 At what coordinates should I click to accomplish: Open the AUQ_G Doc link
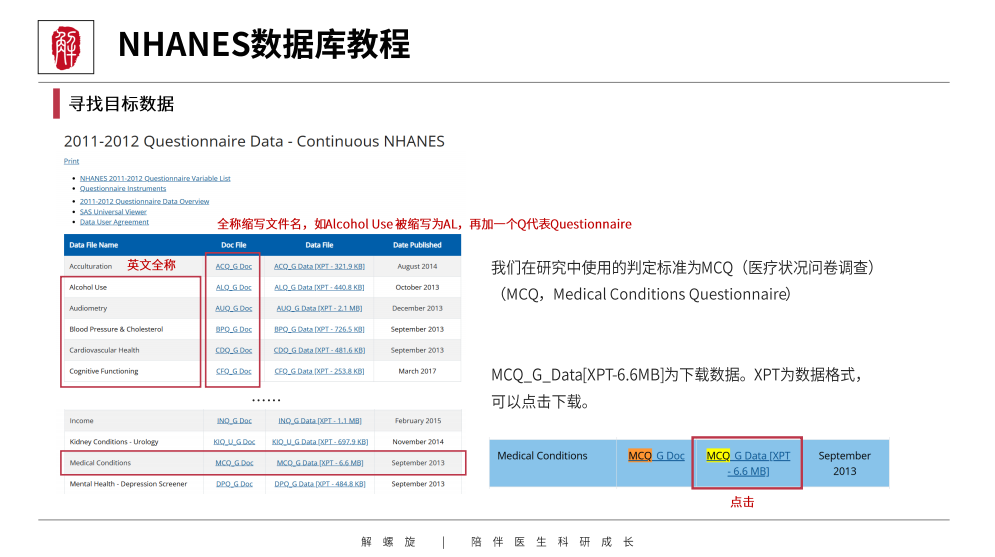coord(234,308)
